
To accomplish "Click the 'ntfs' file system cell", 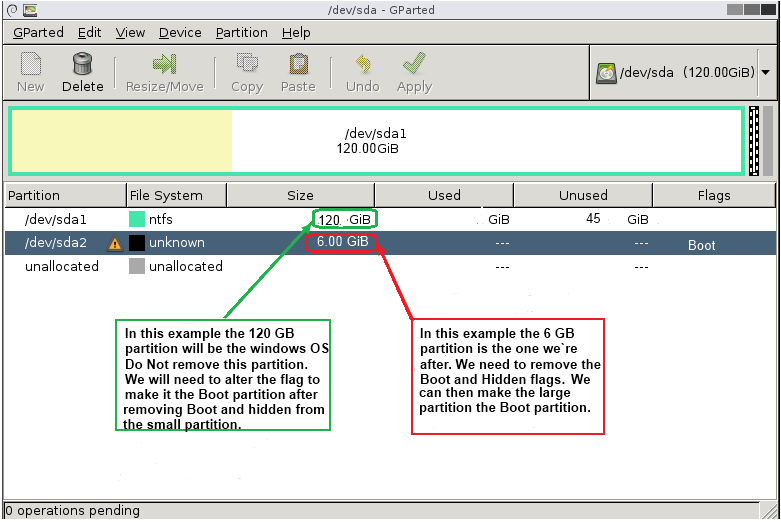I will coord(160,219).
